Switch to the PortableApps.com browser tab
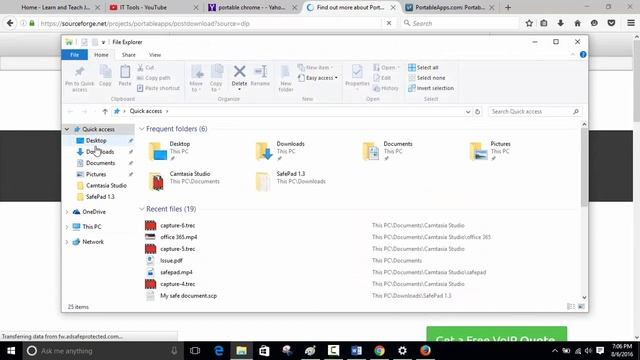640x360 pixels. tap(449, 7)
